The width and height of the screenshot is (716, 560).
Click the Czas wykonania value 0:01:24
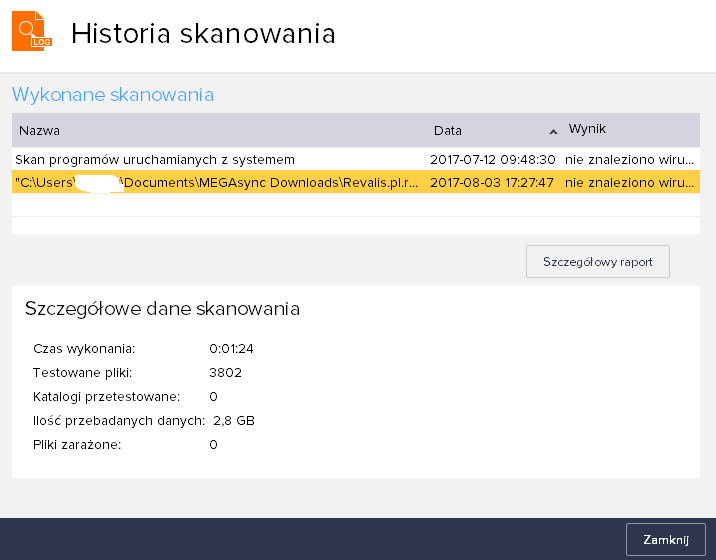point(232,349)
